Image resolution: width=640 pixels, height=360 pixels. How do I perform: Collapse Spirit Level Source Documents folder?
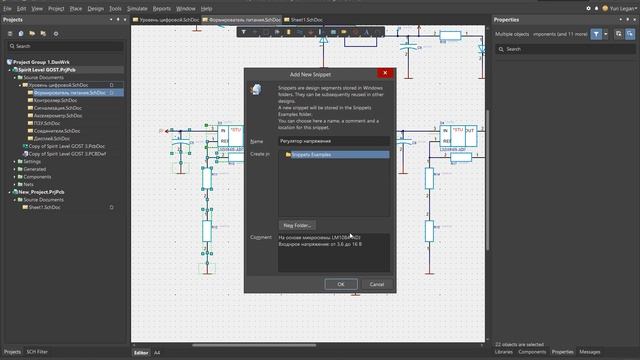[15, 78]
